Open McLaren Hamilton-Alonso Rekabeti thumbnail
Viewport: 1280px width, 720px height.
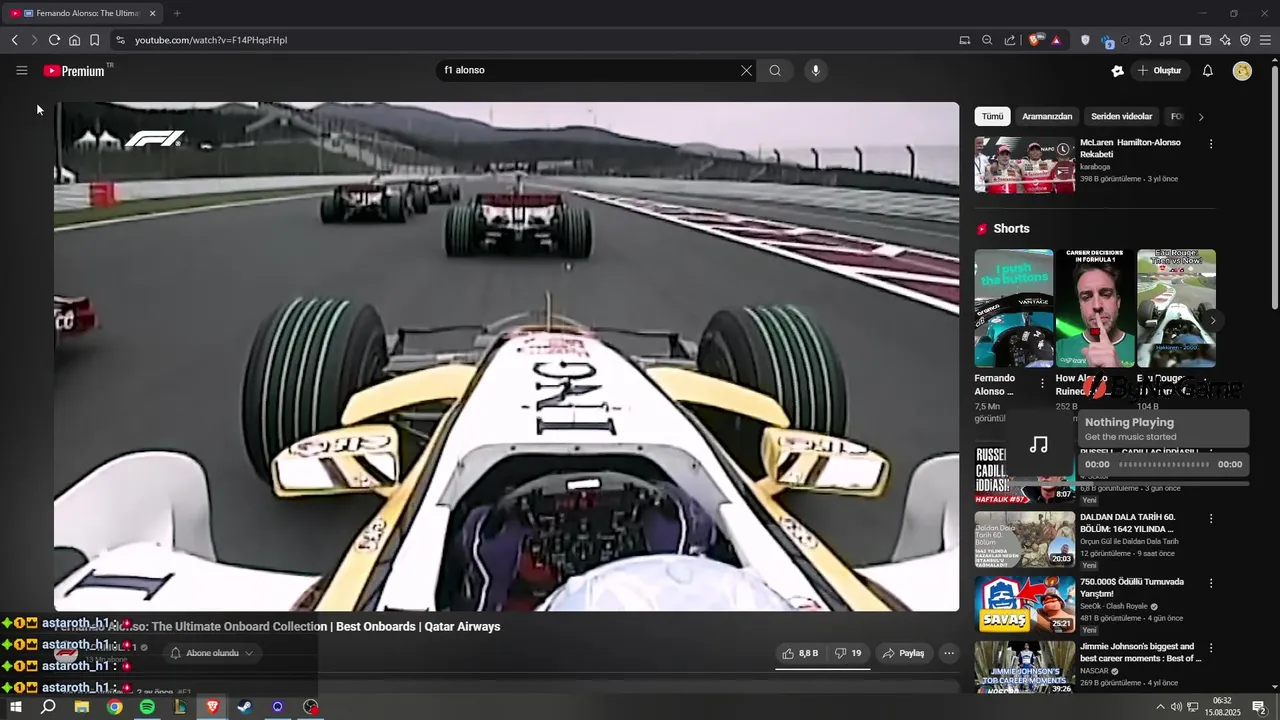1025,165
